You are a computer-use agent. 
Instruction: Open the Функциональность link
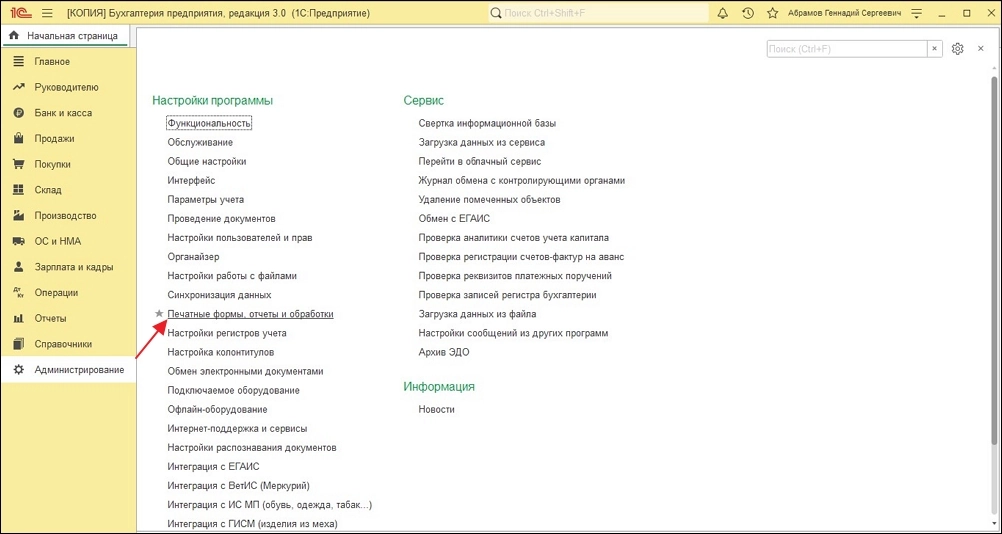point(210,123)
